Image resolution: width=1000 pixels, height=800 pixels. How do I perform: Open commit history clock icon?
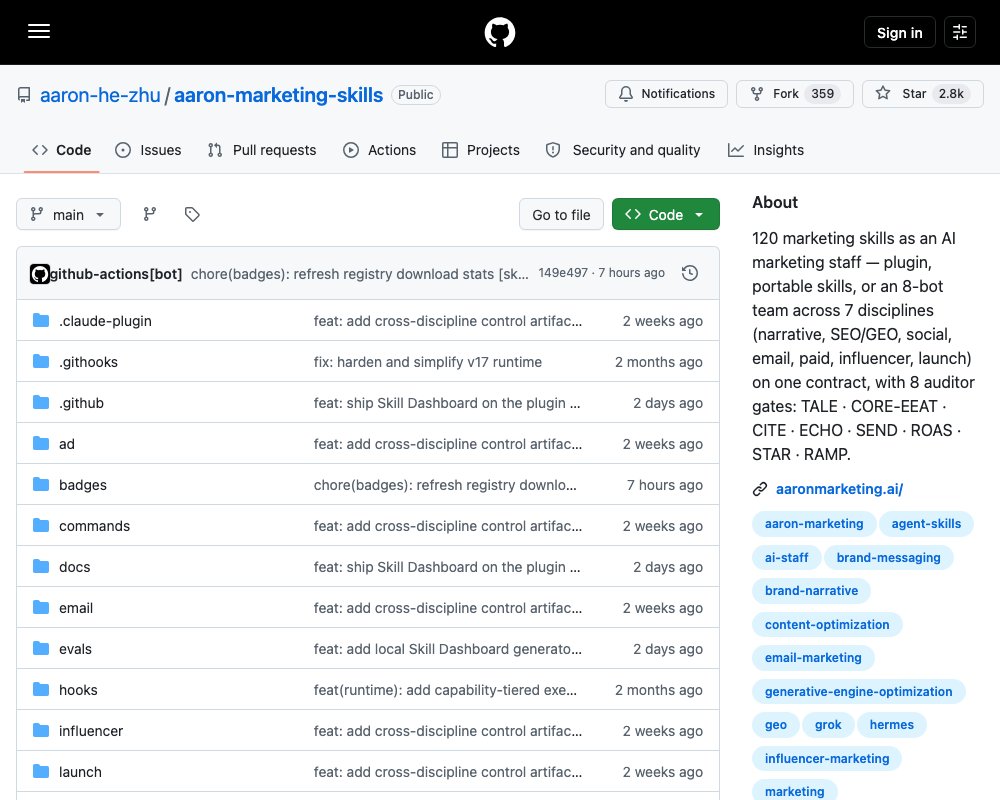pyautogui.click(x=690, y=273)
